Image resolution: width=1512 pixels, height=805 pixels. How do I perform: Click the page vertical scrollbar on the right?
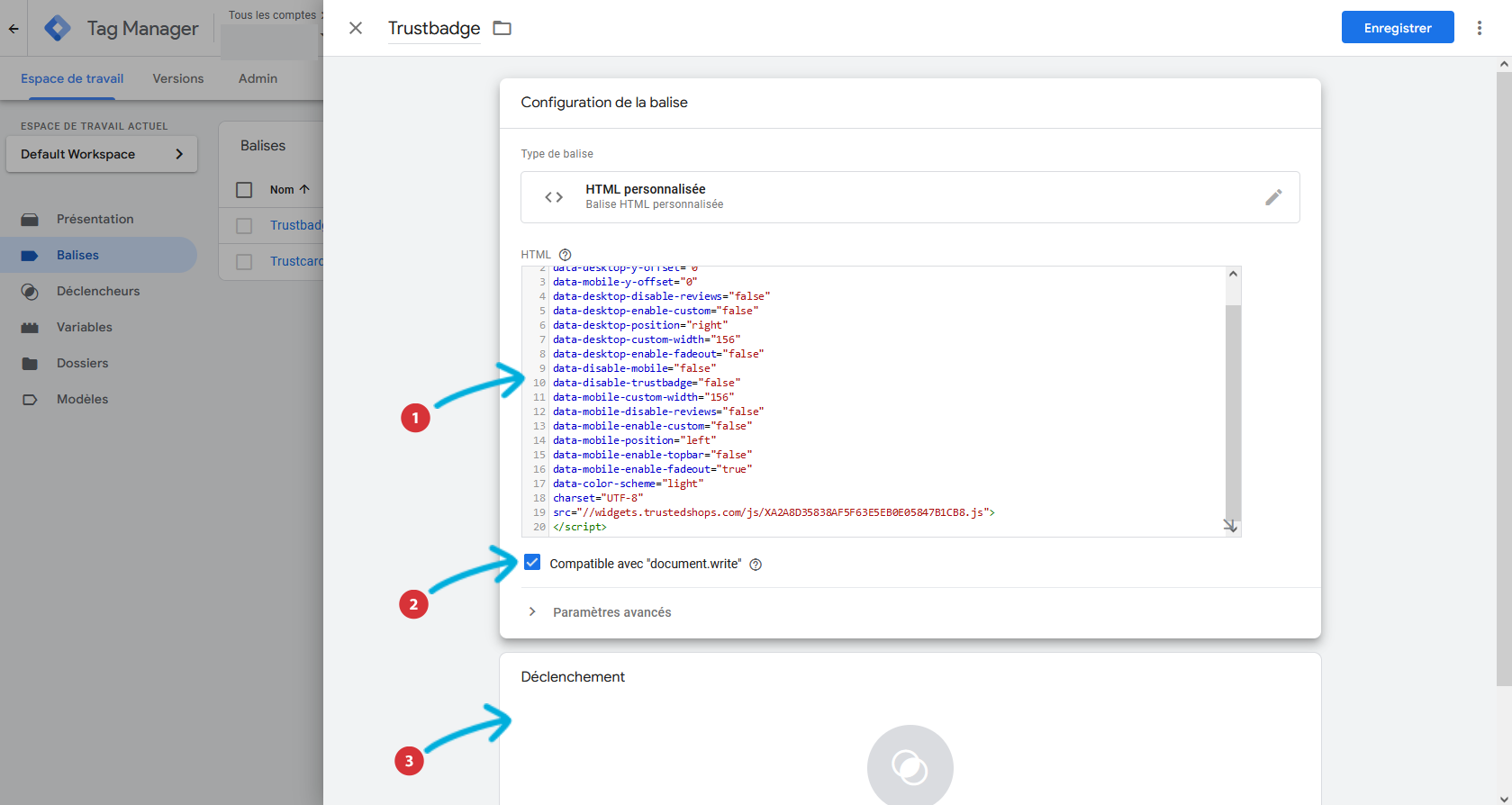[x=1504, y=378]
